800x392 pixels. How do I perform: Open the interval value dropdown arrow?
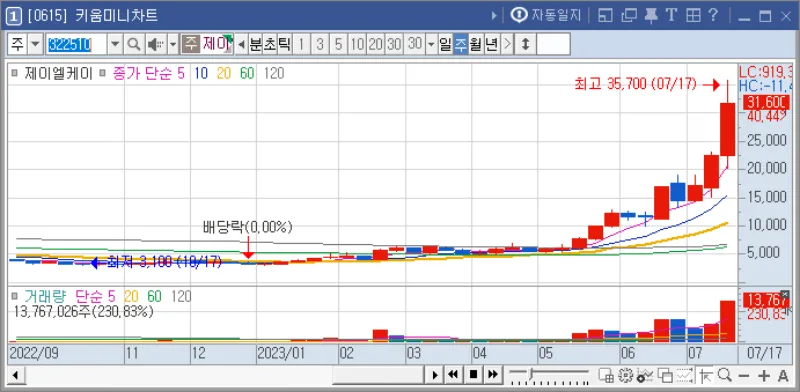(431, 44)
